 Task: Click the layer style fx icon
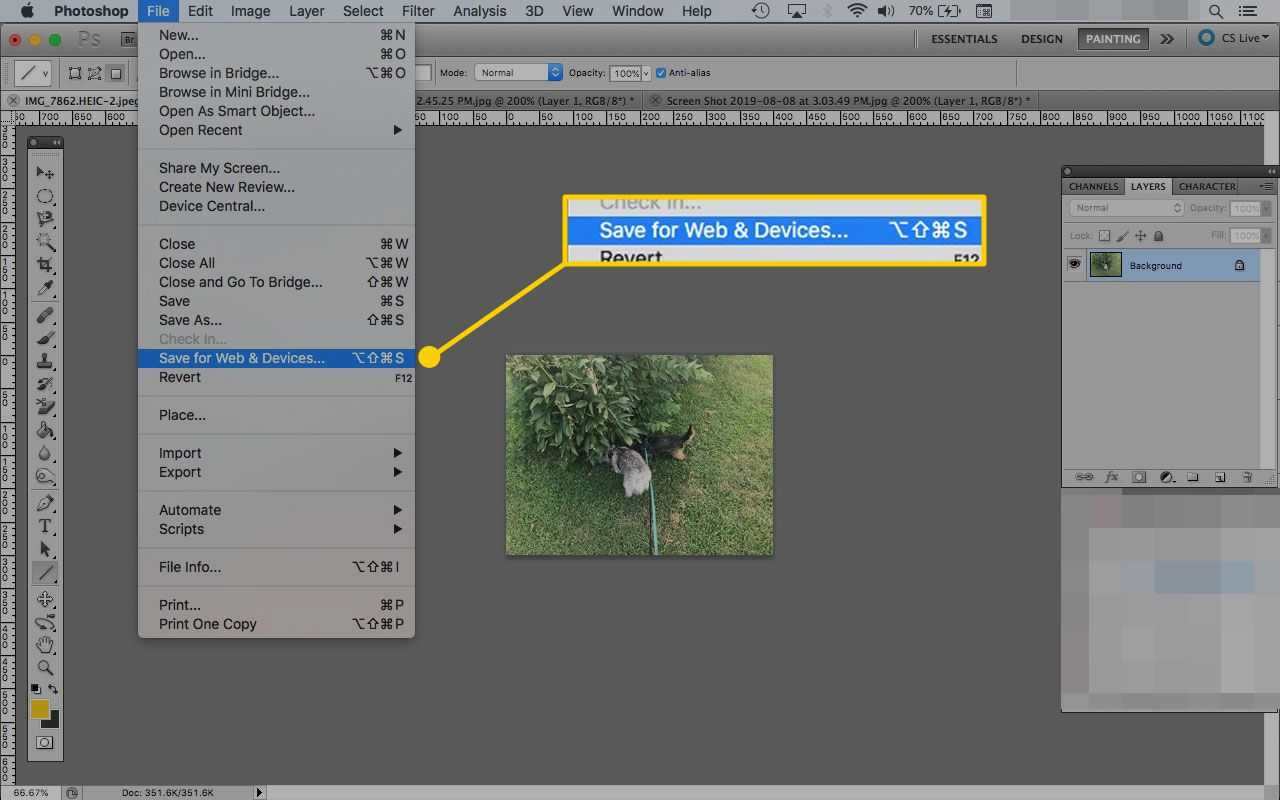(x=1111, y=477)
